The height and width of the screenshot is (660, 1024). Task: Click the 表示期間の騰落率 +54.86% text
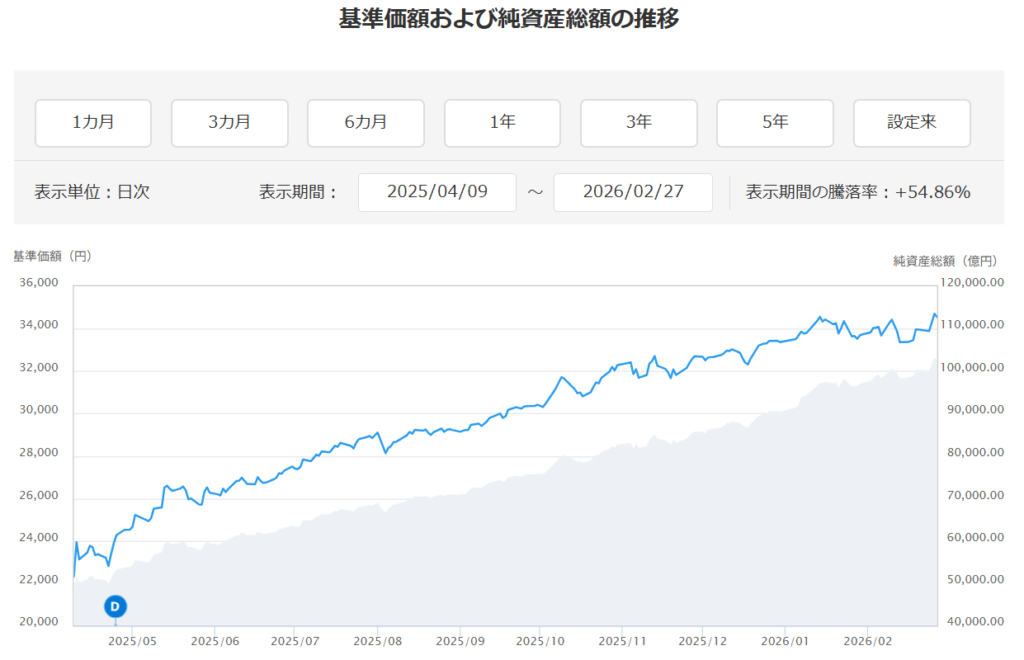tap(858, 192)
